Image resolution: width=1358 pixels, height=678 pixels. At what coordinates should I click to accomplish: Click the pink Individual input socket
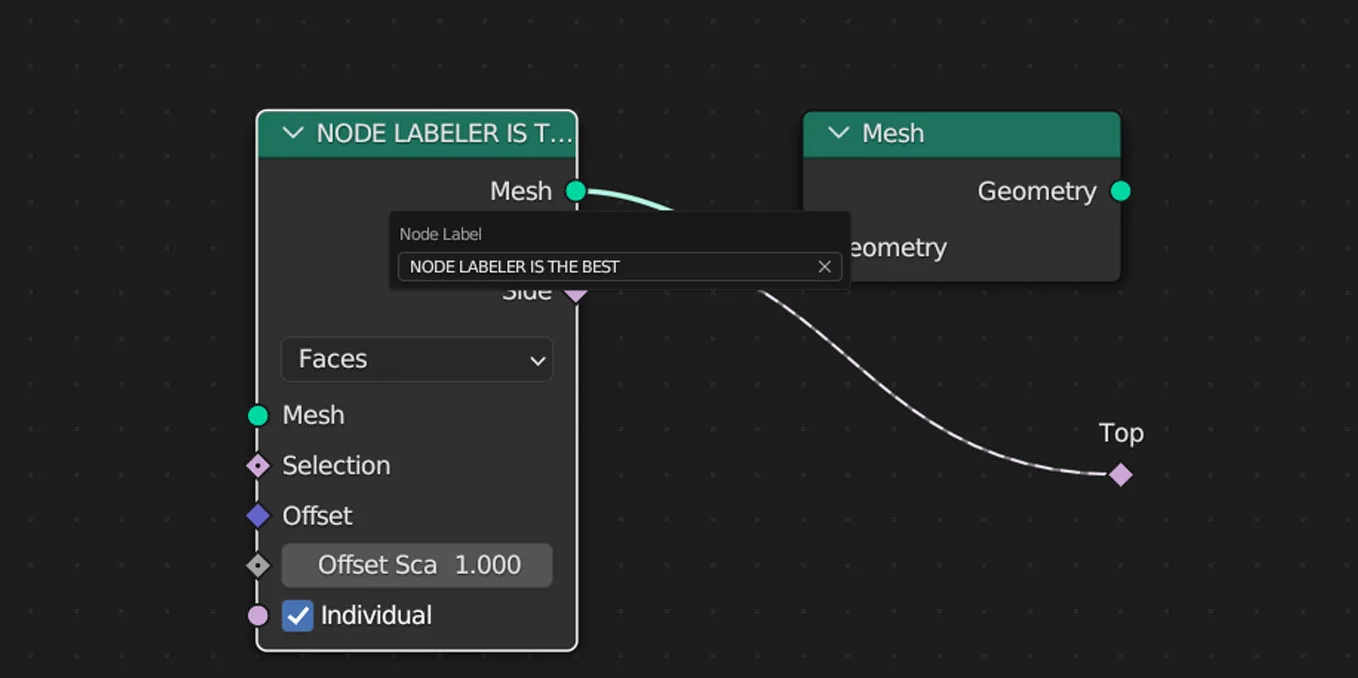[258, 615]
